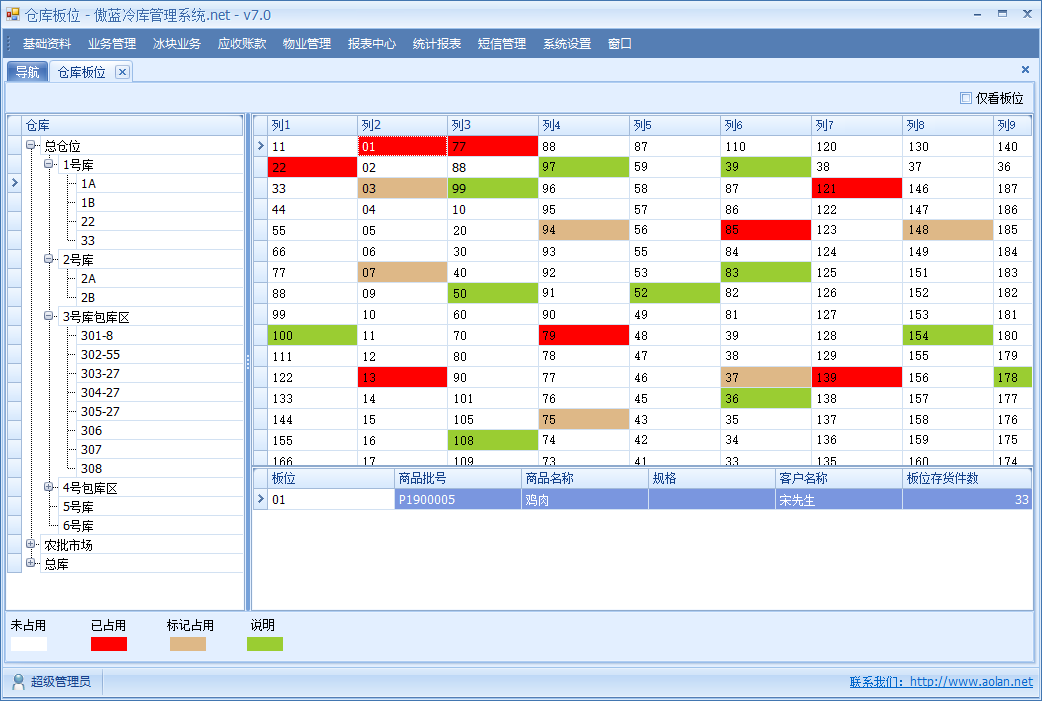
Task: Close the 仓库板位 tab with its x icon
Action: pyautogui.click(x=121, y=72)
